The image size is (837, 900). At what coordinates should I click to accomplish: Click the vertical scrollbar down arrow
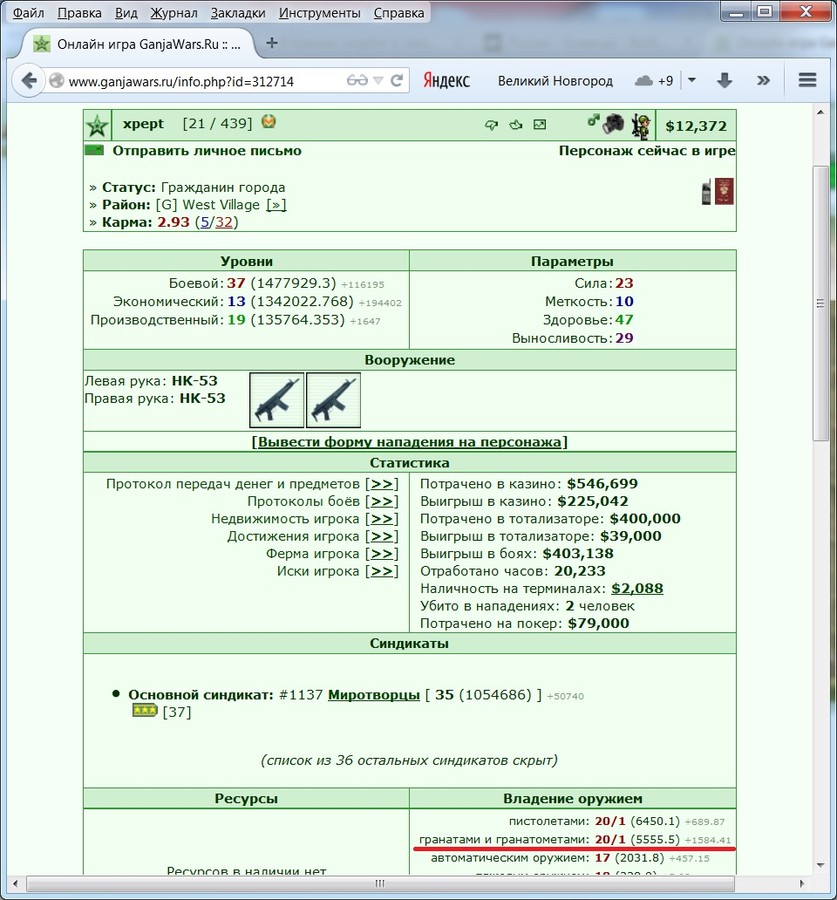point(820,865)
